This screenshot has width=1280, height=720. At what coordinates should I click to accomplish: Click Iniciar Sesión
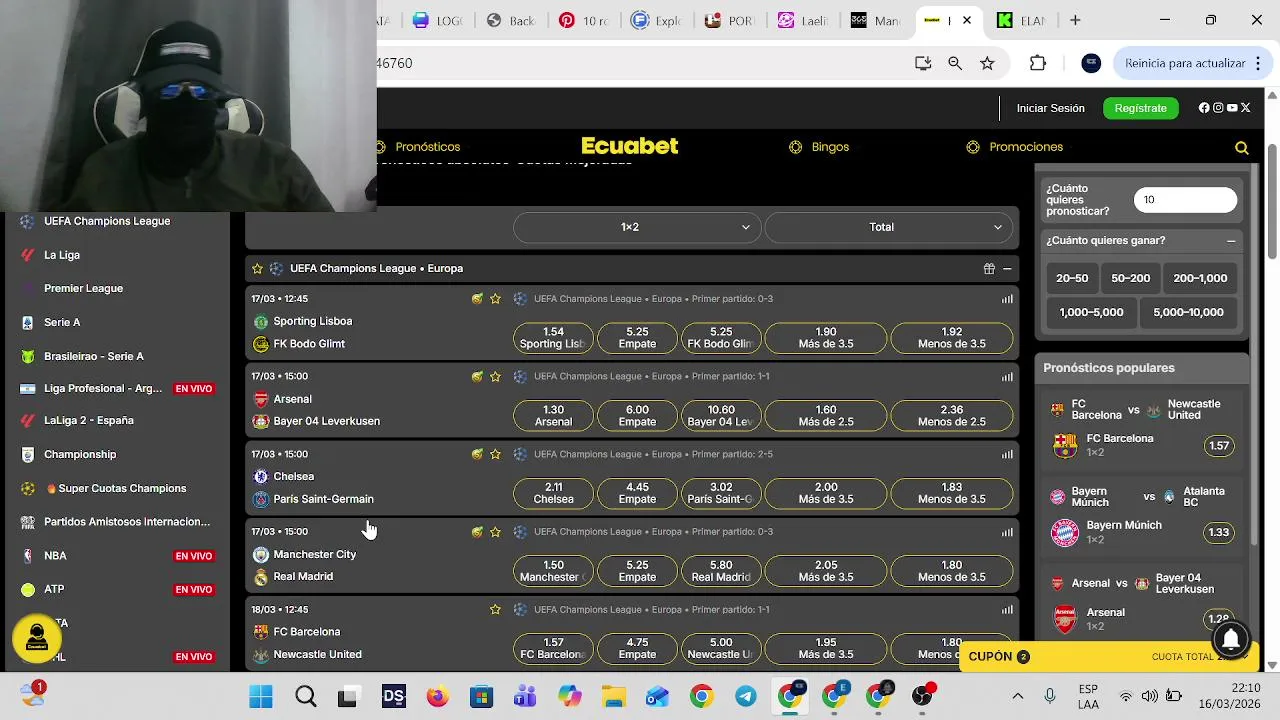1050,108
